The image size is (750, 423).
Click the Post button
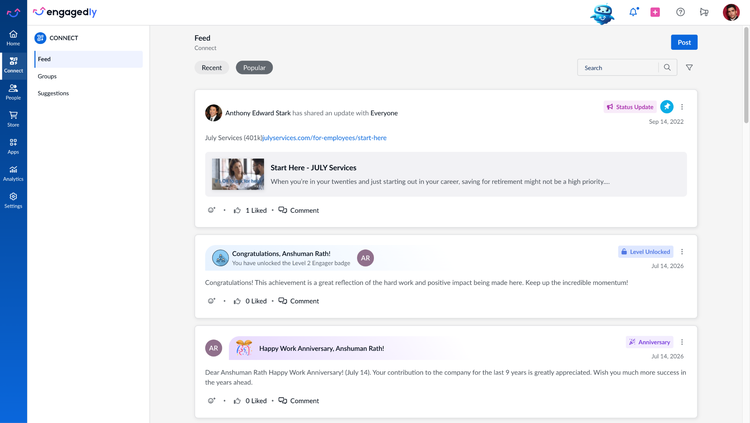click(x=684, y=42)
